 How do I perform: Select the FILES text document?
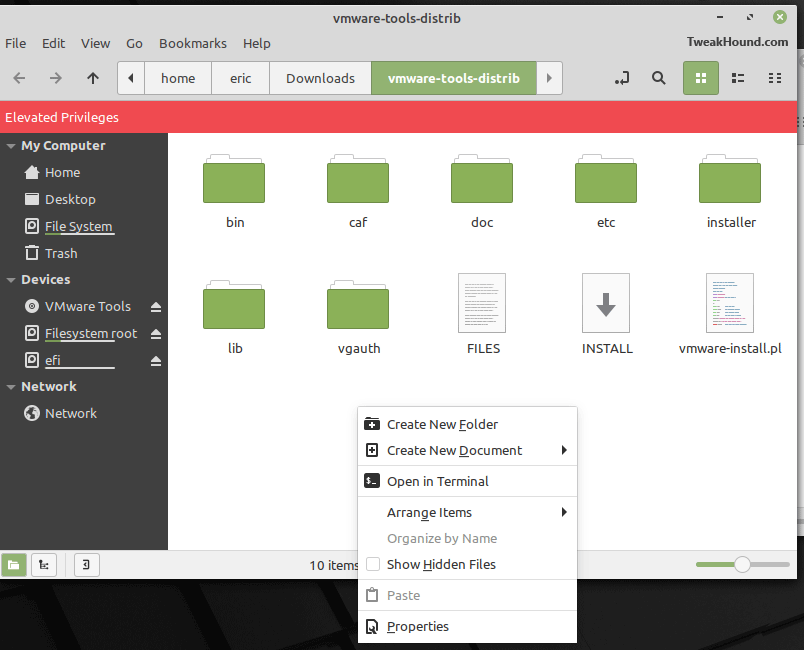coord(482,303)
